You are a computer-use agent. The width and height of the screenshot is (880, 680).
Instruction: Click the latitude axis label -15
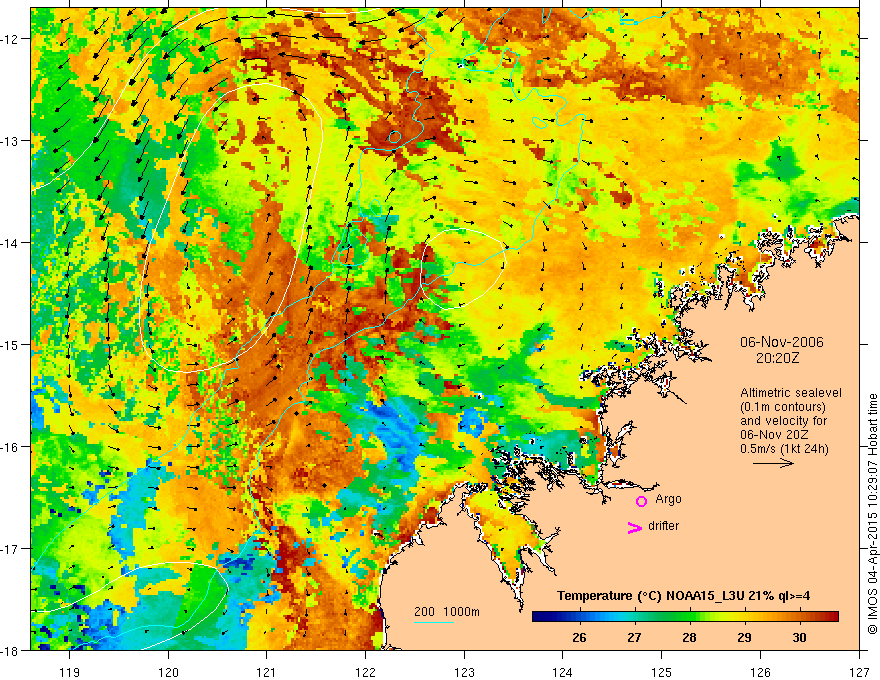tap(10, 345)
